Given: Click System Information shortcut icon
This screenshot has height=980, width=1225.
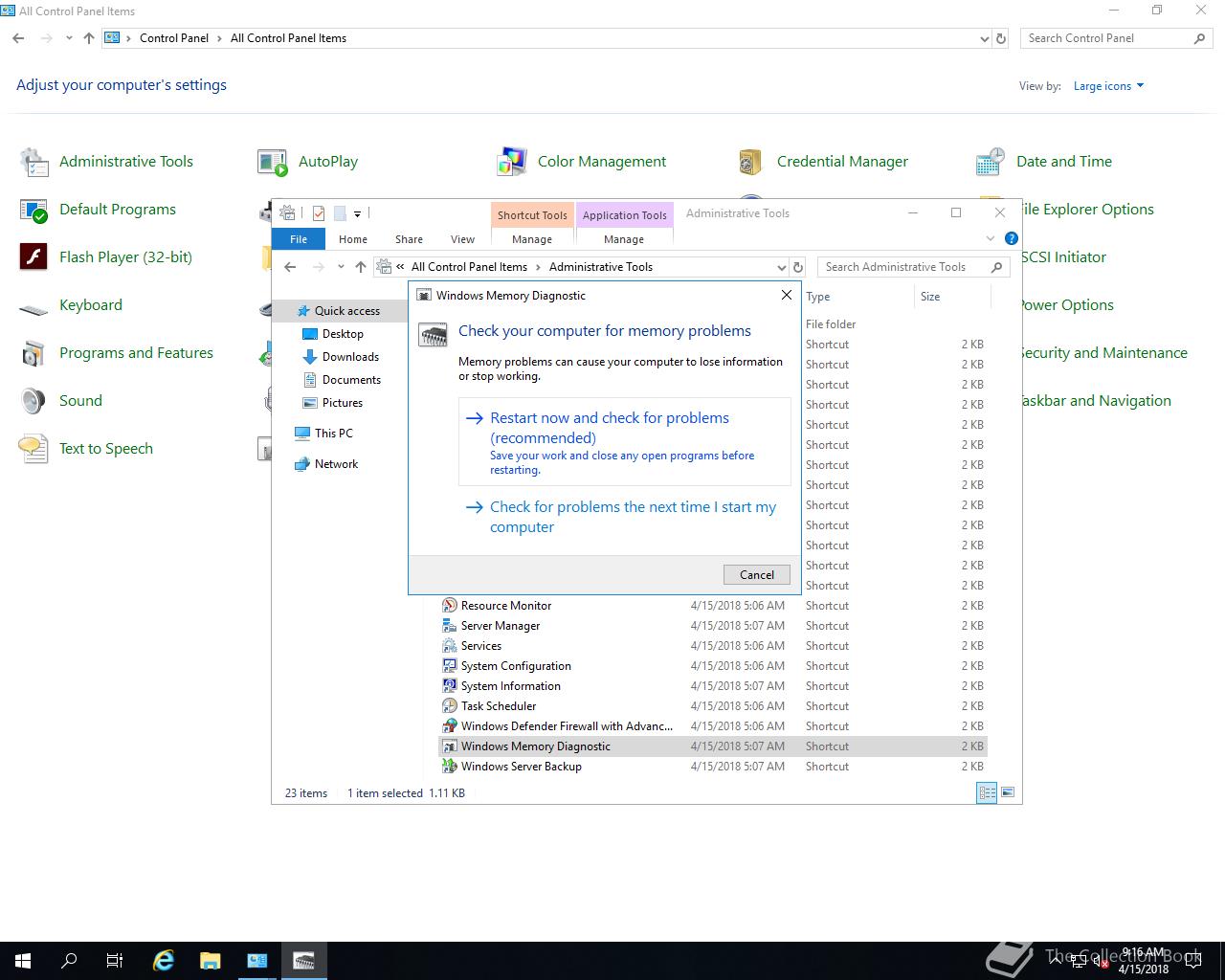Looking at the screenshot, I should 449,686.
